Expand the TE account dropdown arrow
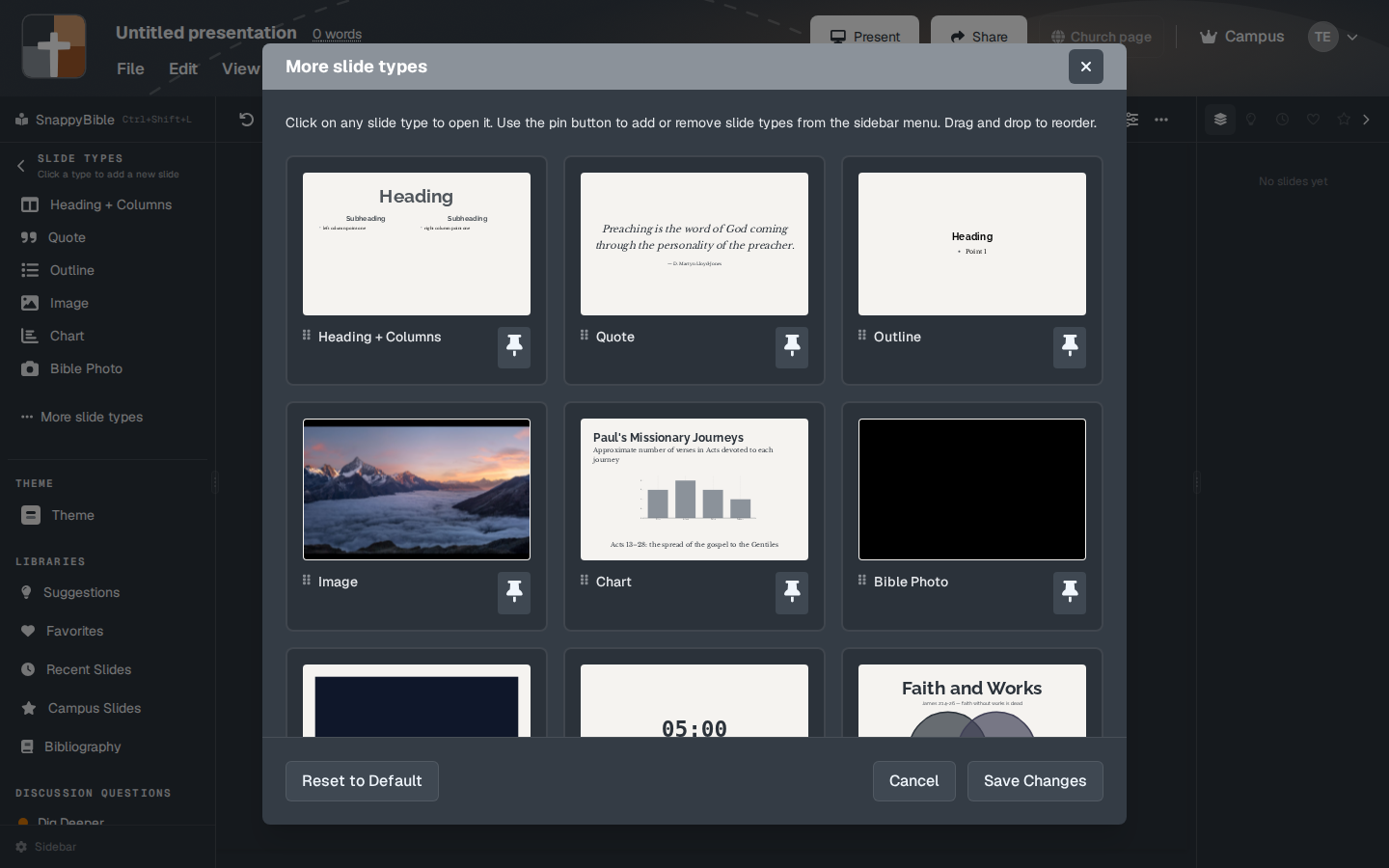 (x=1352, y=38)
